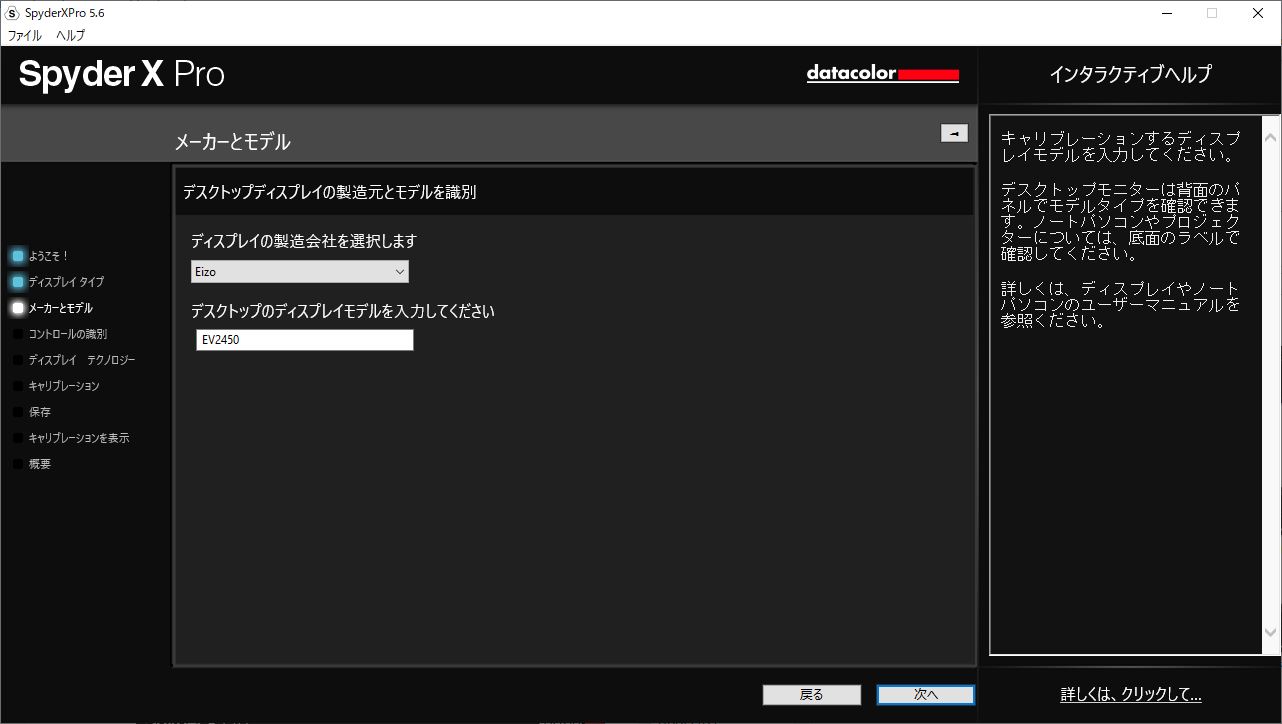Click the インタラクティブヘルプ panel heading
1282x724 pixels.
click(1130, 74)
